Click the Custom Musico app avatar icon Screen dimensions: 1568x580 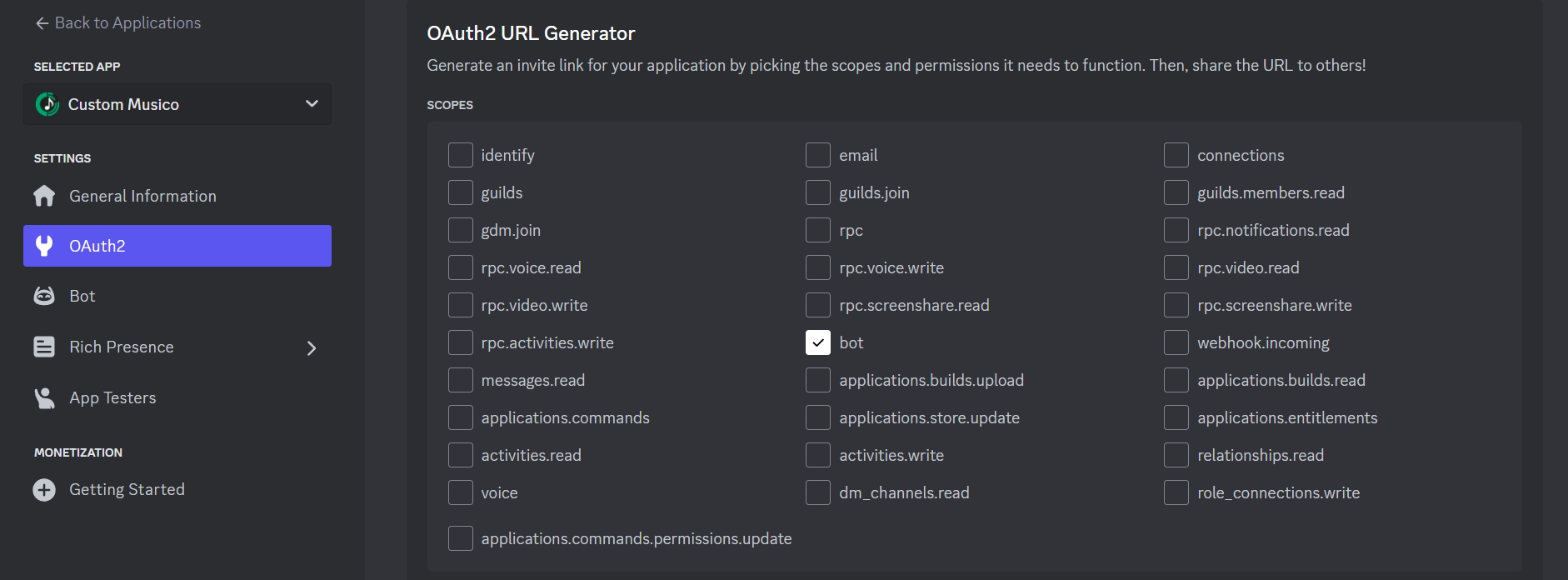pos(47,104)
